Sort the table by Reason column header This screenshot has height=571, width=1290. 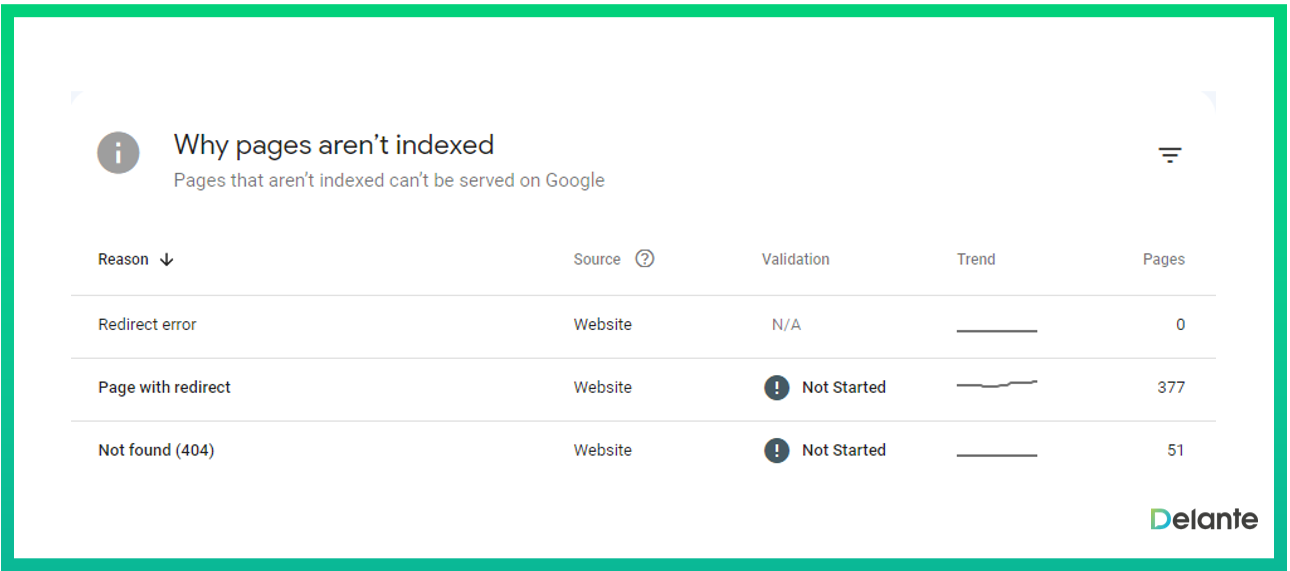(x=123, y=259)
